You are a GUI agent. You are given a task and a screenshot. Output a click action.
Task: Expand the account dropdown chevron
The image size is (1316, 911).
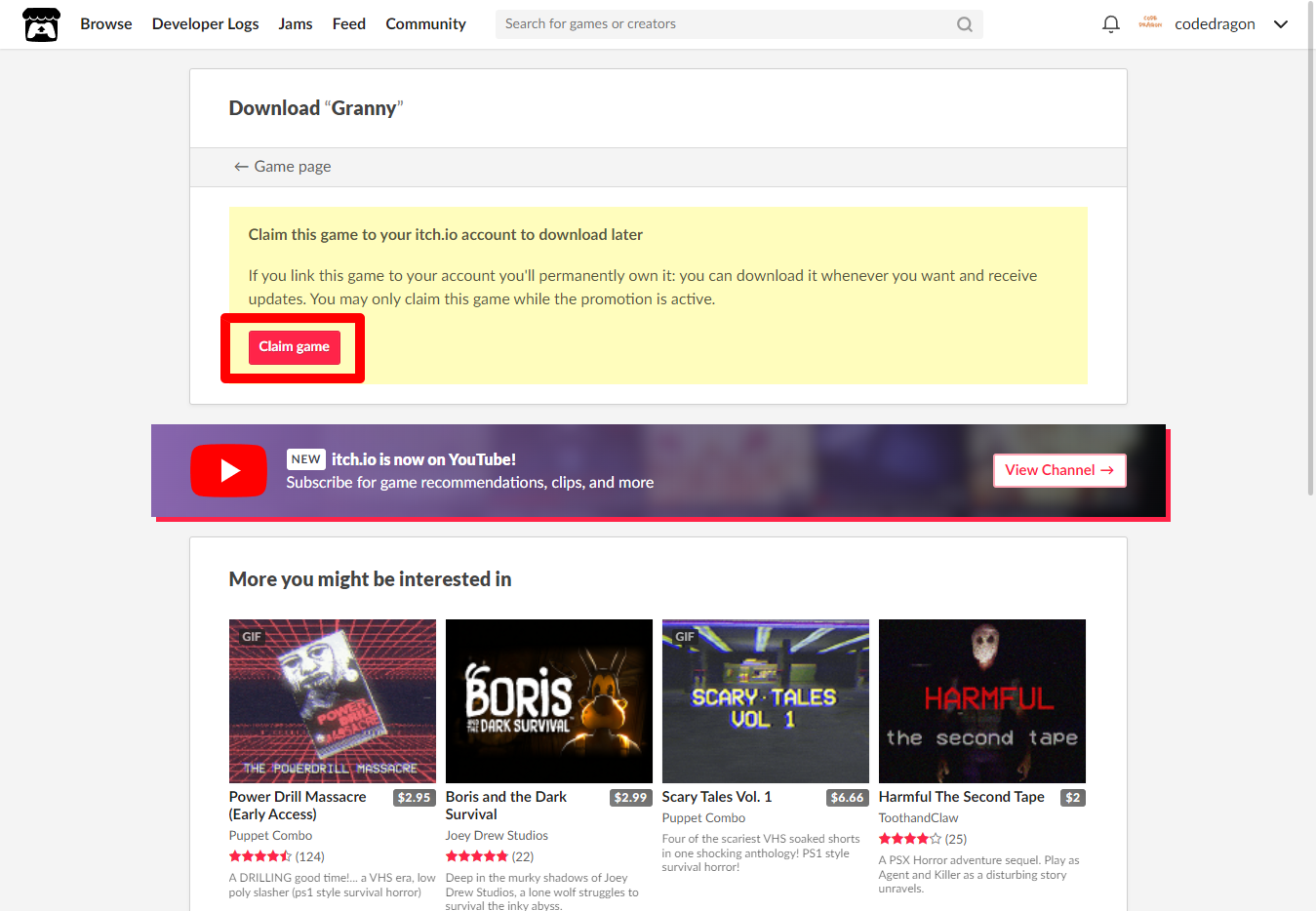(x=1281, y=24)
